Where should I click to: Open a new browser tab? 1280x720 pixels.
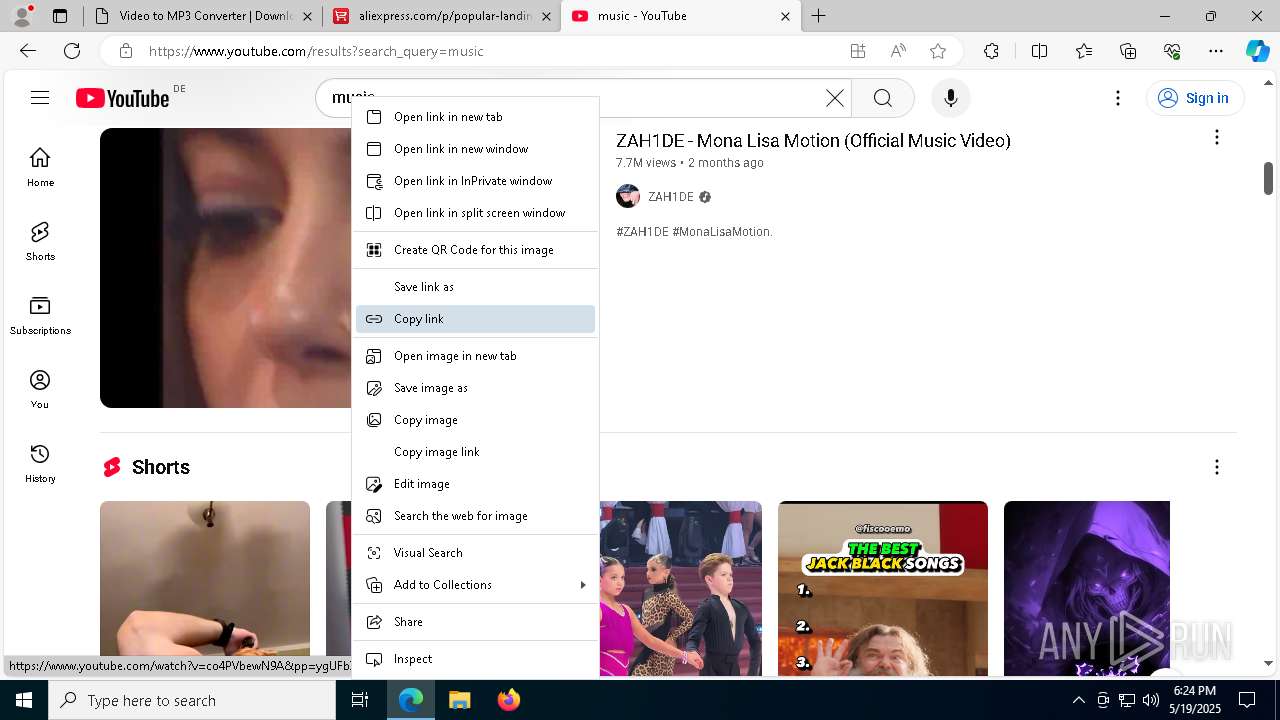(x=819, y=16)
